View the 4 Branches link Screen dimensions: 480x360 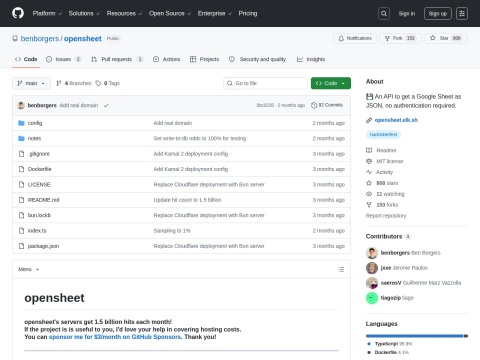coord(74,83)
